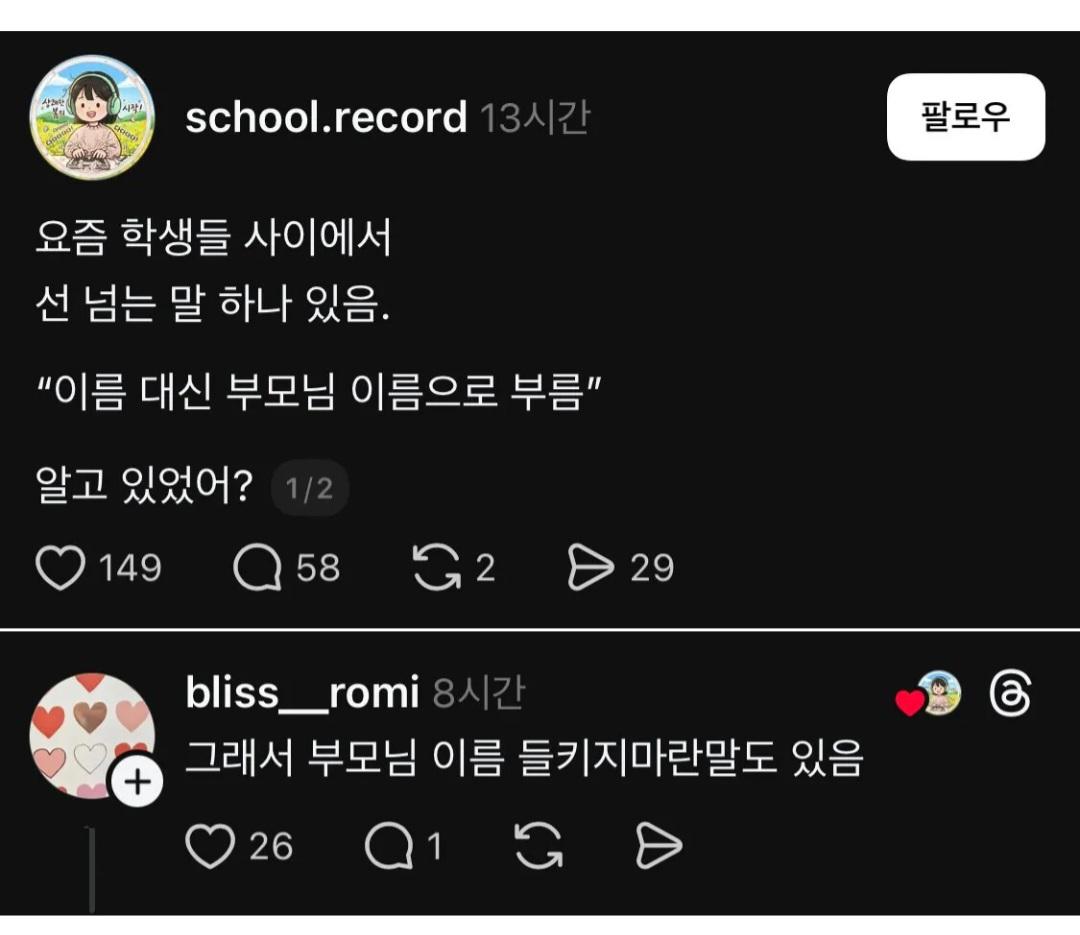
Task: Like the bliss__romi reply
Action: click(209, 848)
